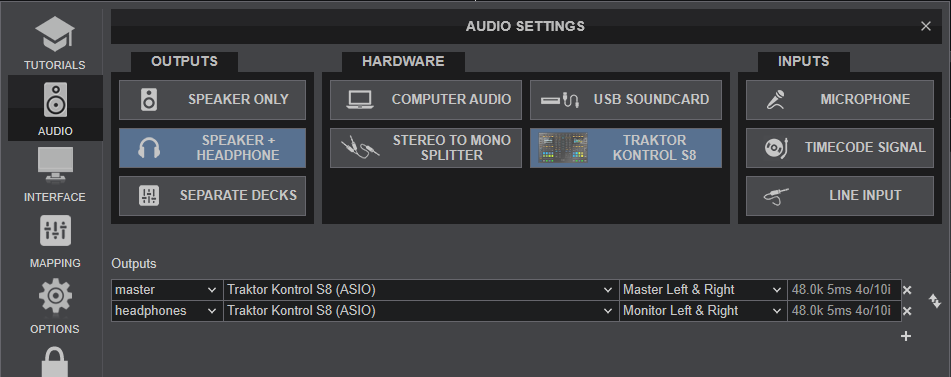Image resolution: width=951 pixels, height=377 pixels.
Task: Open the Mapping settings sliders icon
Action: [x=55, y=230]
